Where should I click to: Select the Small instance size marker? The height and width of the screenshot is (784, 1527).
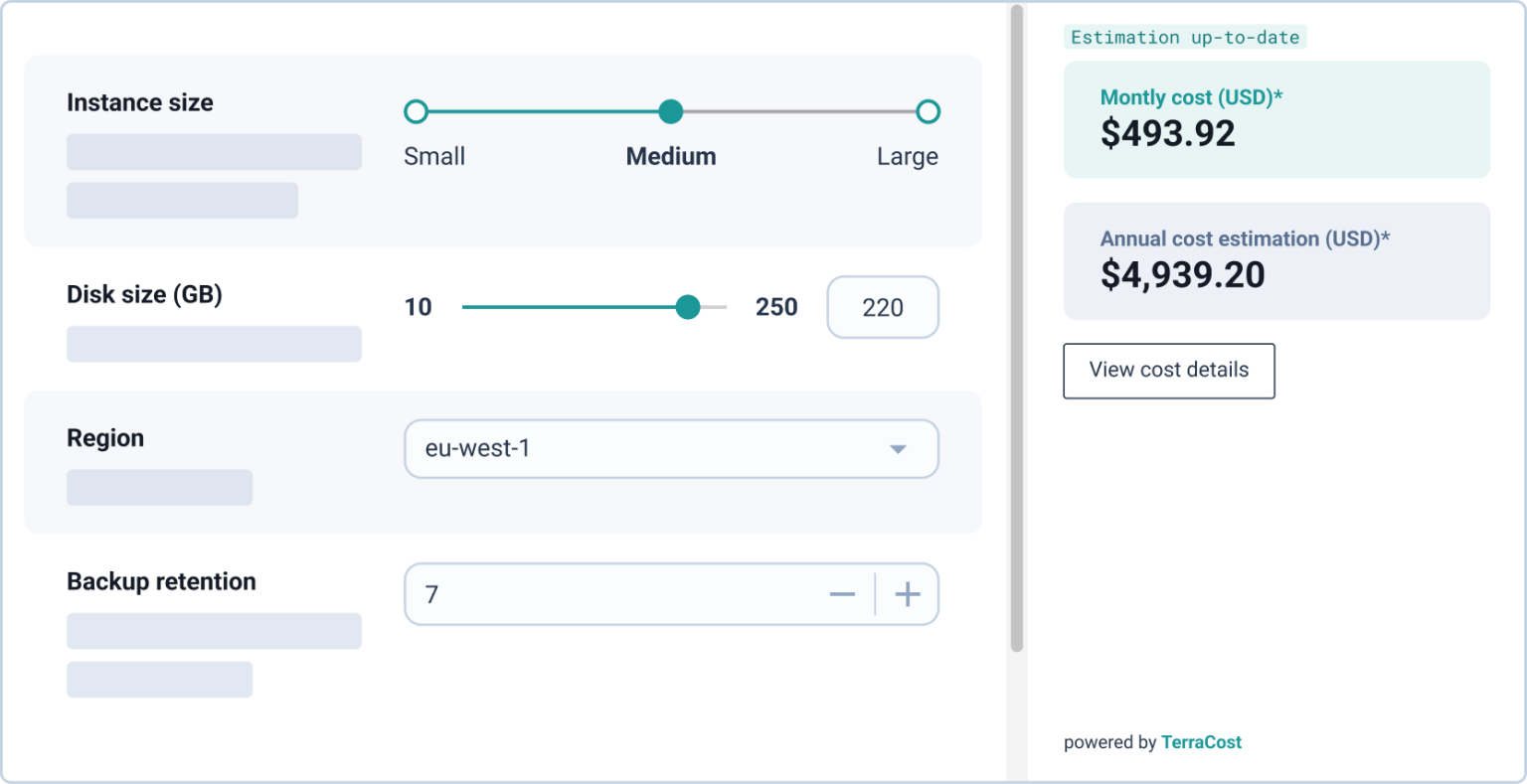pyautogui.click(x=416, y=111)
